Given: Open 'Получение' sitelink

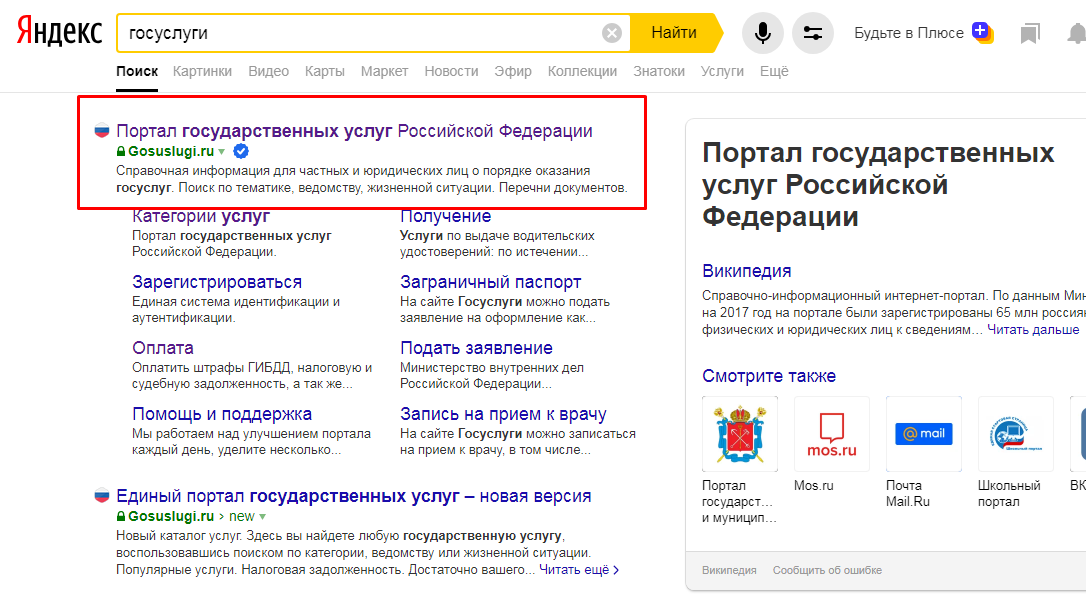Looking at the screenshot, I should 445,216.
